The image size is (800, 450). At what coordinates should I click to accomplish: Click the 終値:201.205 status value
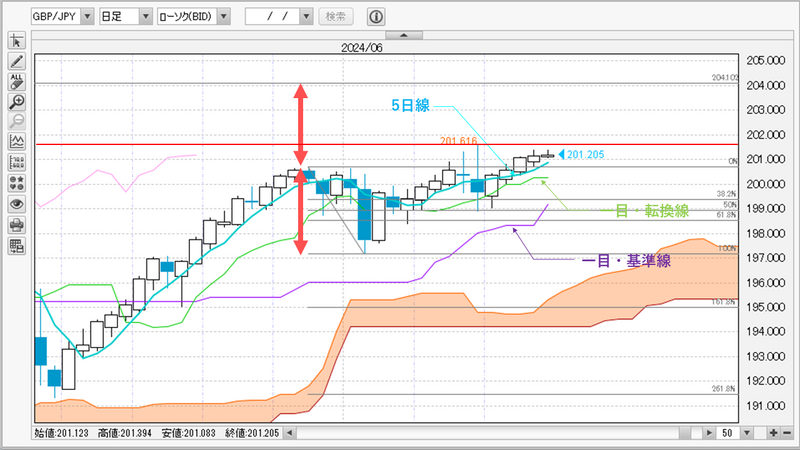coord(252,433)
